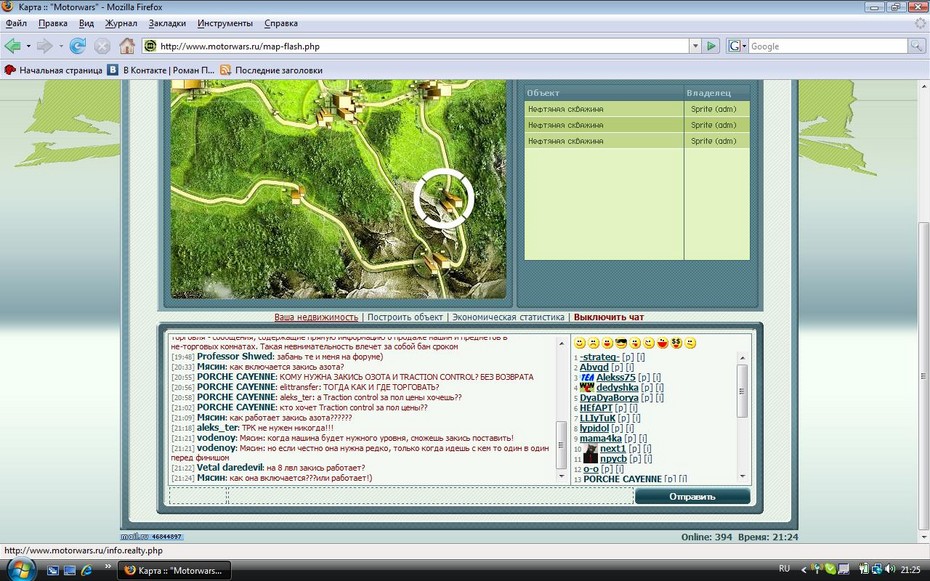Open the Firefox home page icon
Image resolution: width=930 pixels, height=581 pixels.
click(126, 46)
